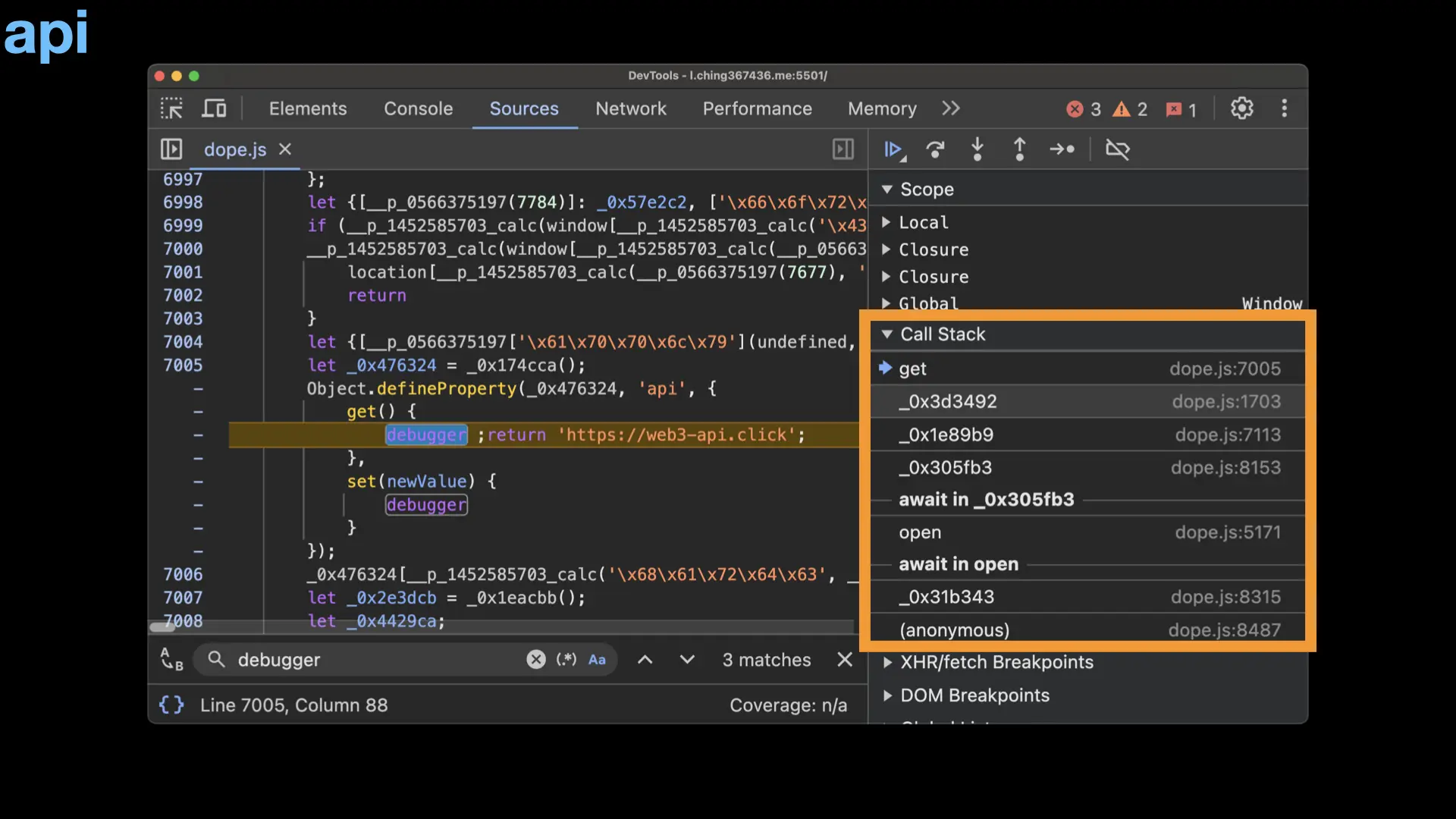Select _0x1e89b9 call stack frame

946,435
